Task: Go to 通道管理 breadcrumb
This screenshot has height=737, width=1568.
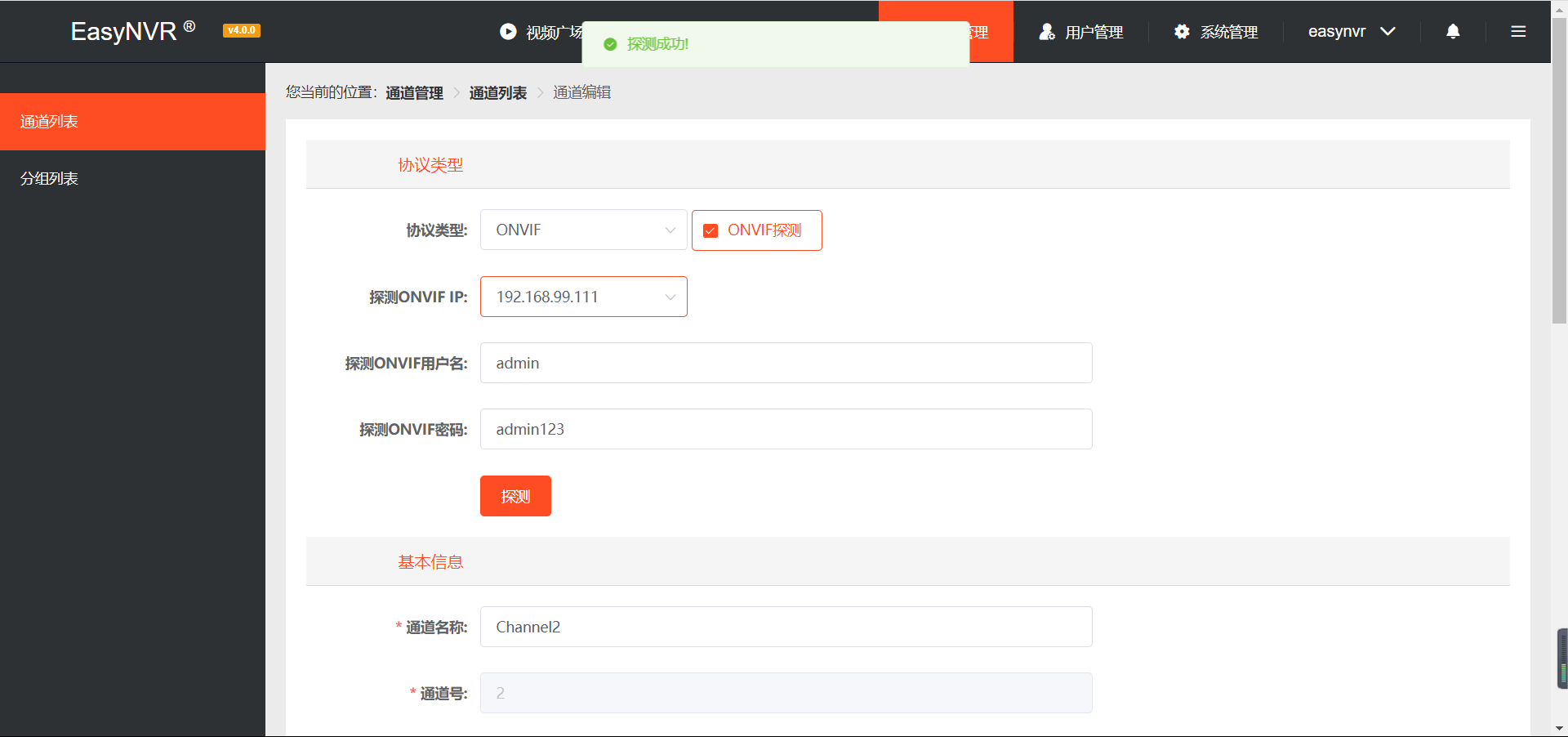Action: [x=414, y=92]
